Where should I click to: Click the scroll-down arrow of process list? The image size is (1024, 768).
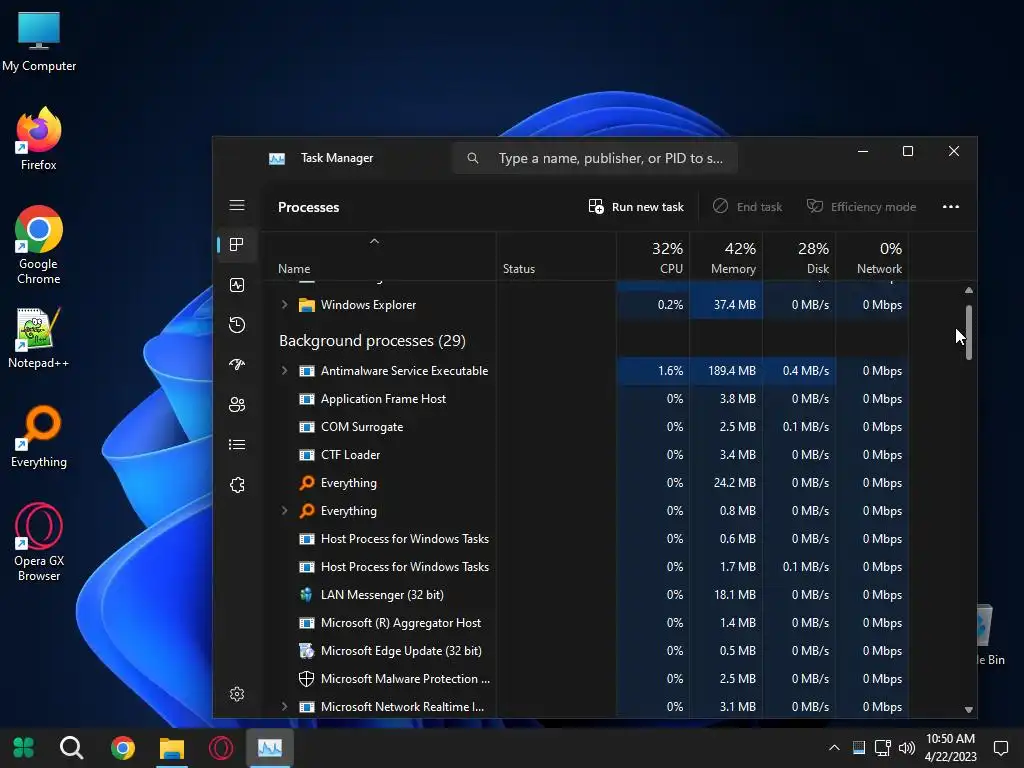point(968,709)
